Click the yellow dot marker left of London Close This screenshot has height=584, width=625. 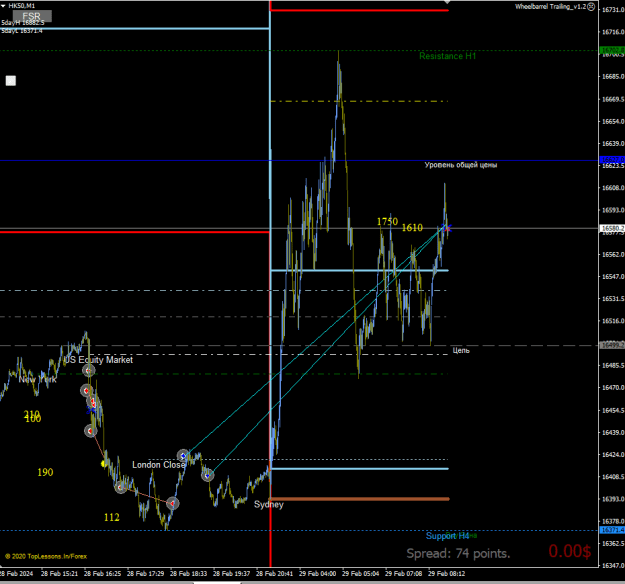tap(103, 464)
